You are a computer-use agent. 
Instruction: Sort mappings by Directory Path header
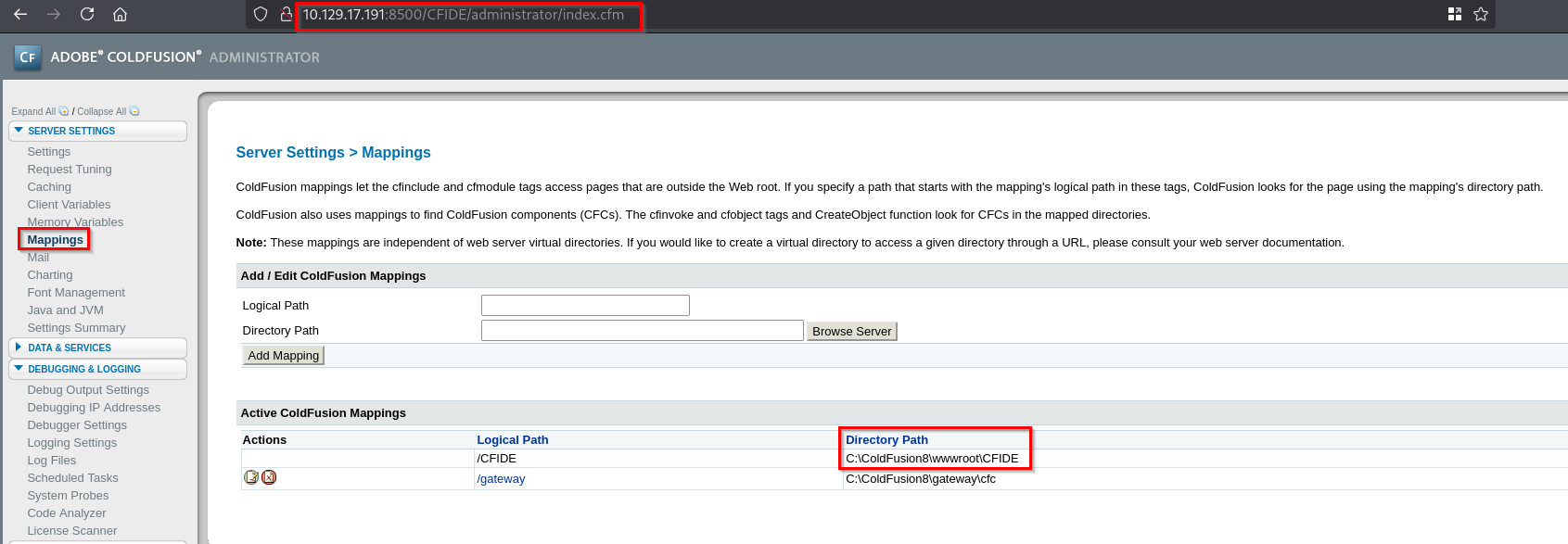tap(886, 440)
